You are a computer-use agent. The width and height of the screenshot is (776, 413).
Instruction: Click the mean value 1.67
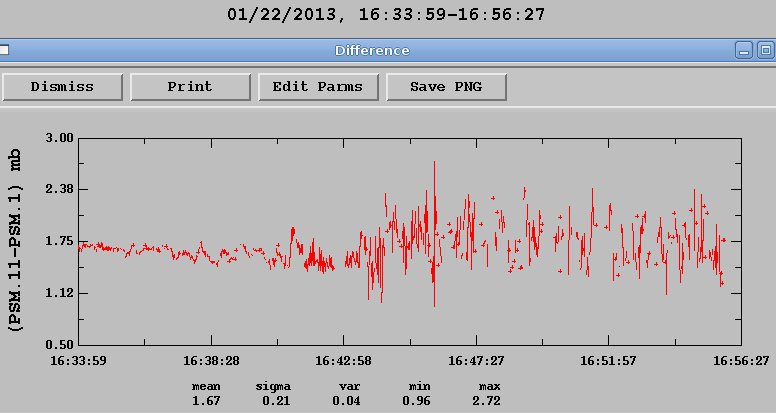206,401
